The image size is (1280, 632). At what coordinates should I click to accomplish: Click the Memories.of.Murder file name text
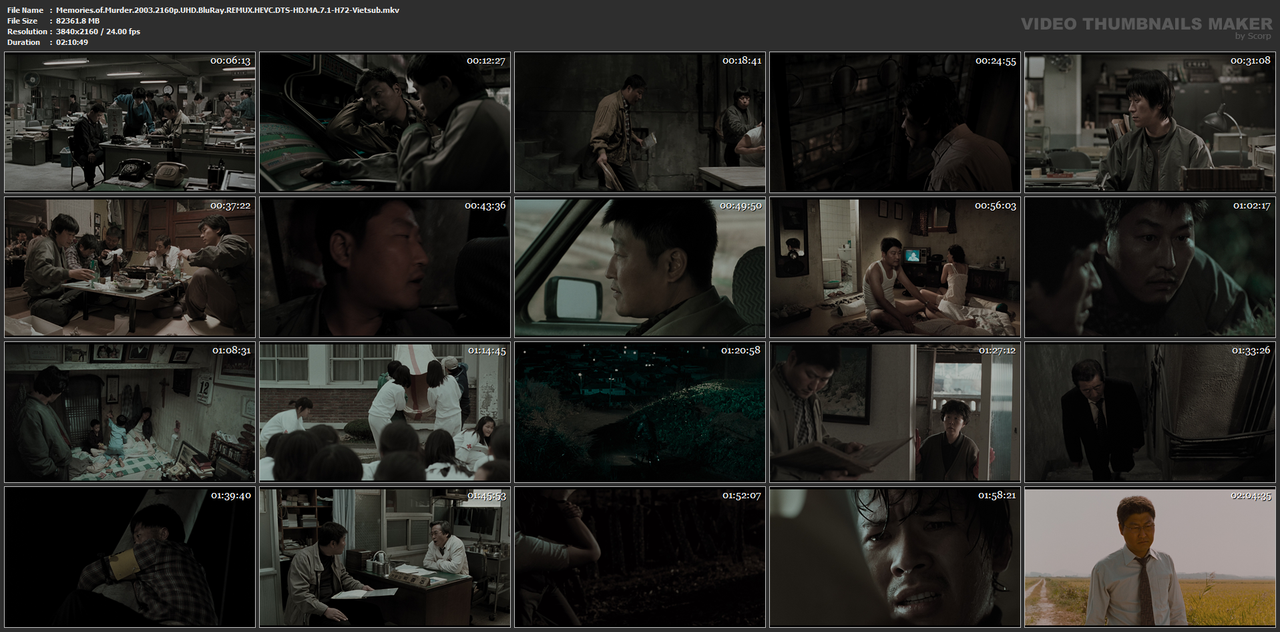tap(227, 10)
